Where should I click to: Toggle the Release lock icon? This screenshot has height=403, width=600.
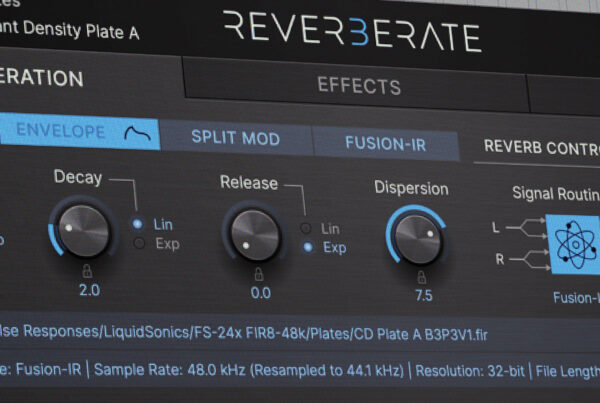(x=259, y=274)
